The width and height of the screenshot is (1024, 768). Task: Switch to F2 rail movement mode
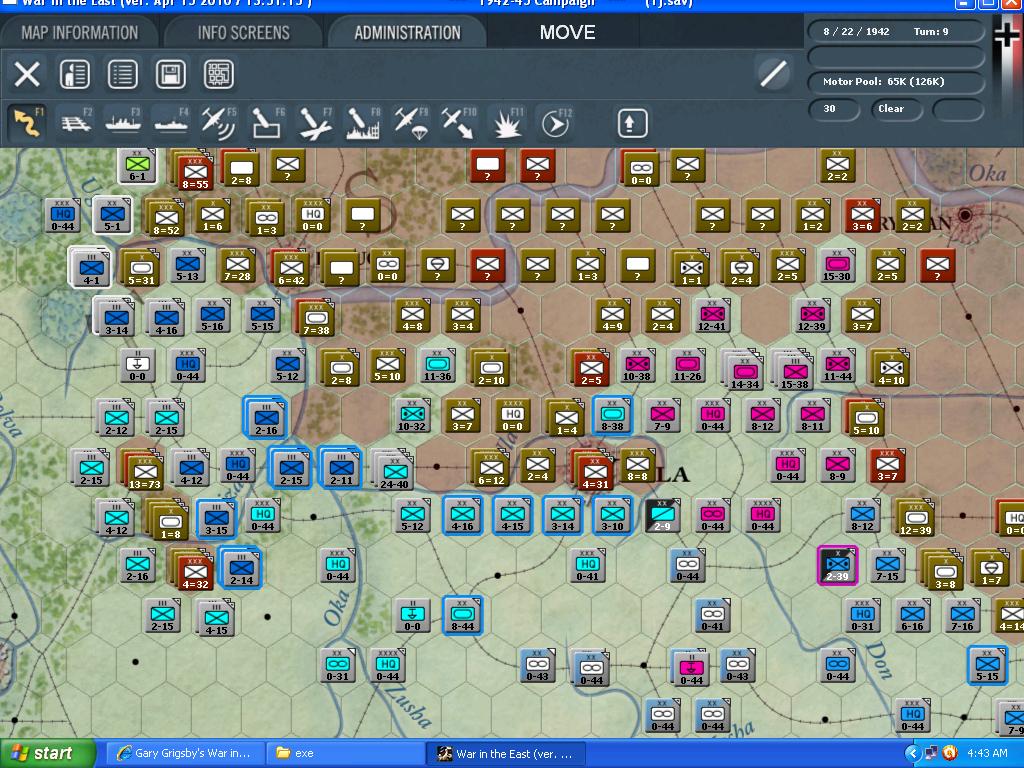(76, 123)
